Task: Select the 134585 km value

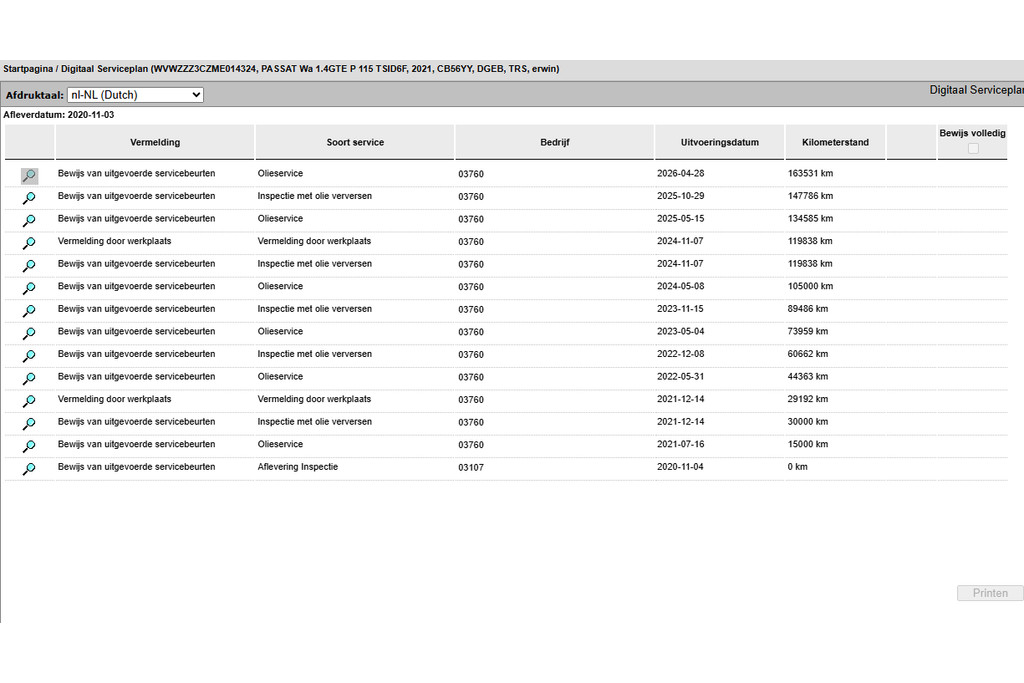Action: point(810,219)
